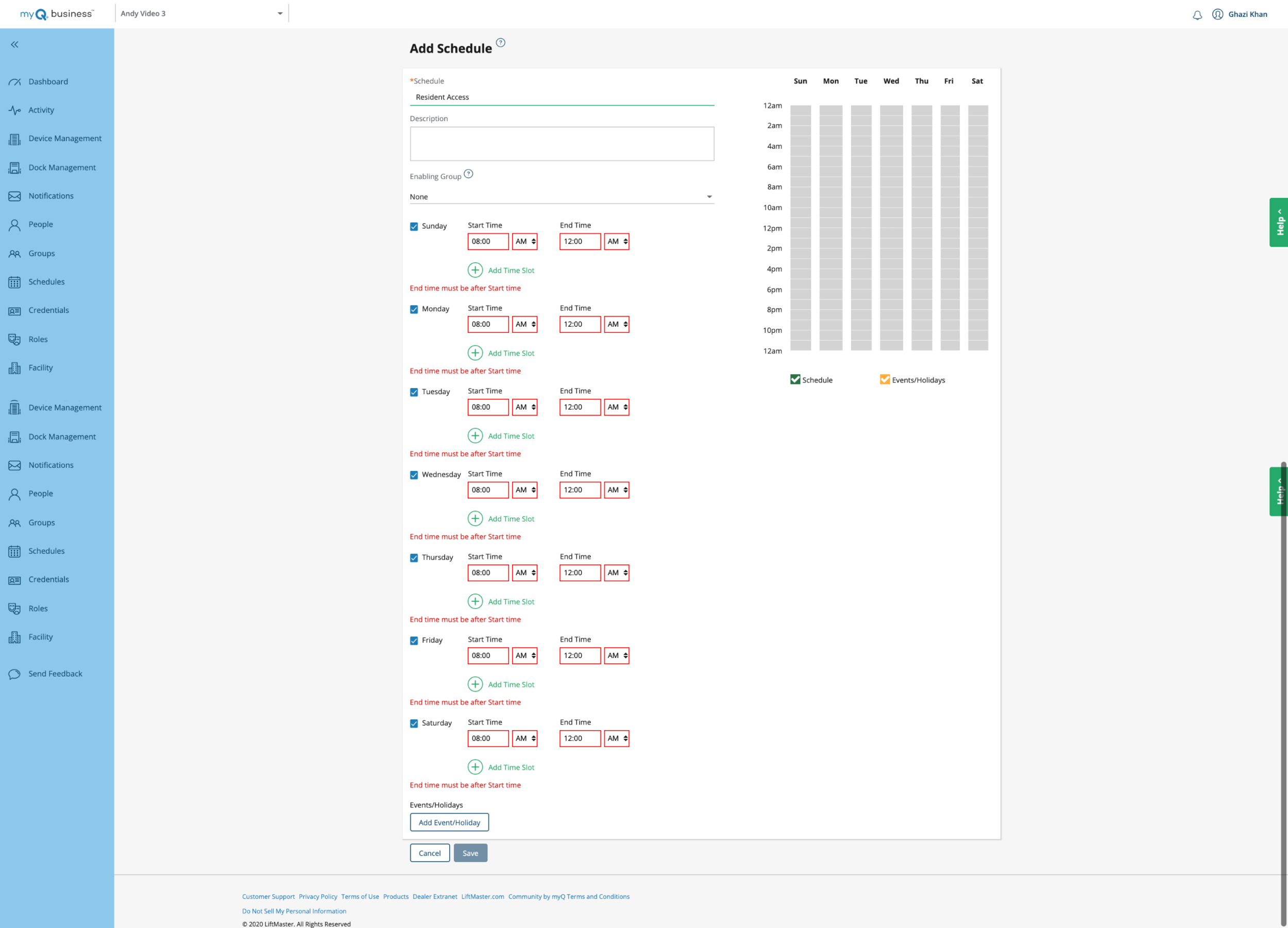The image size is (1288, 928).
Task: Open the Notifications bell at top right
Action: tap(1197, 14)
